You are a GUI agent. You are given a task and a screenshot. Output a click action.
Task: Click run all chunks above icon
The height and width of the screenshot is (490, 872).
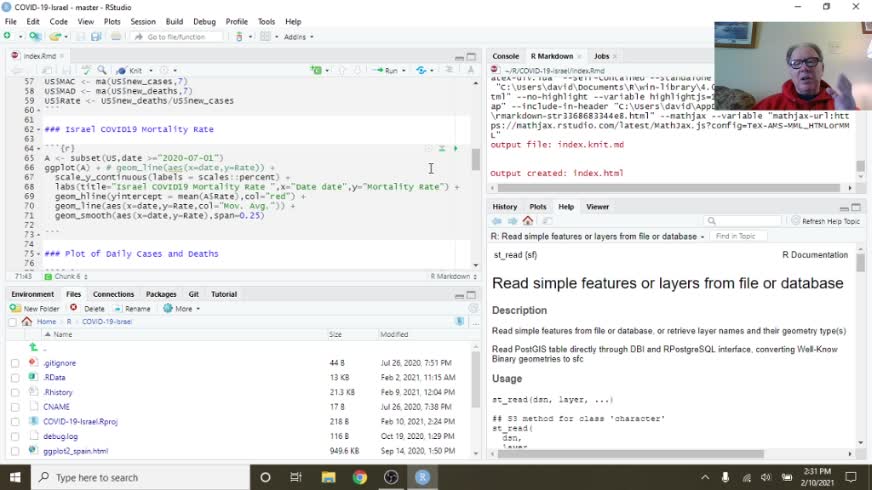(x=442, y=149)
